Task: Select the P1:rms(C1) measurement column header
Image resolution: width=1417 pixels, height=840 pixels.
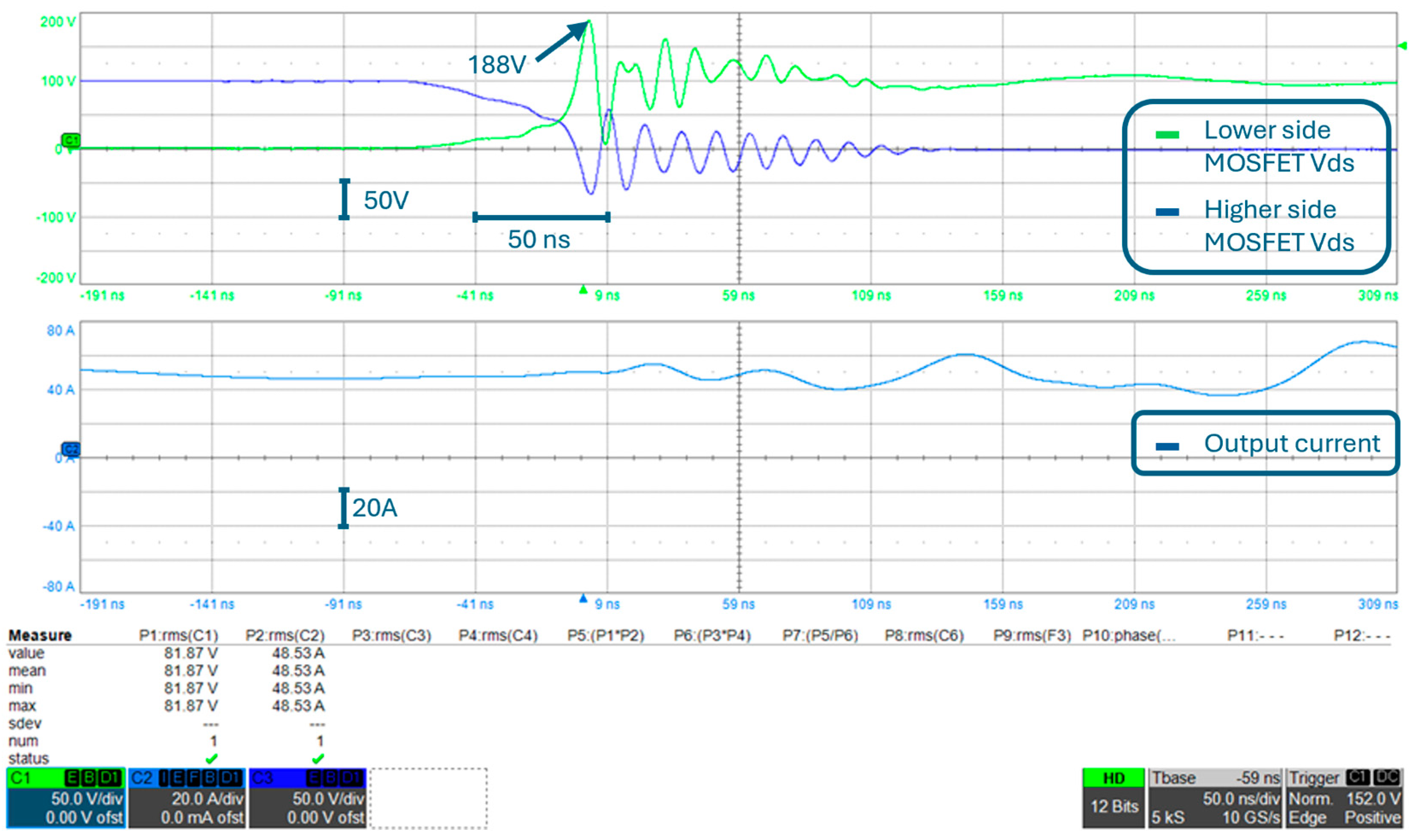Action: pyautogui.click(x=178, y=636)
